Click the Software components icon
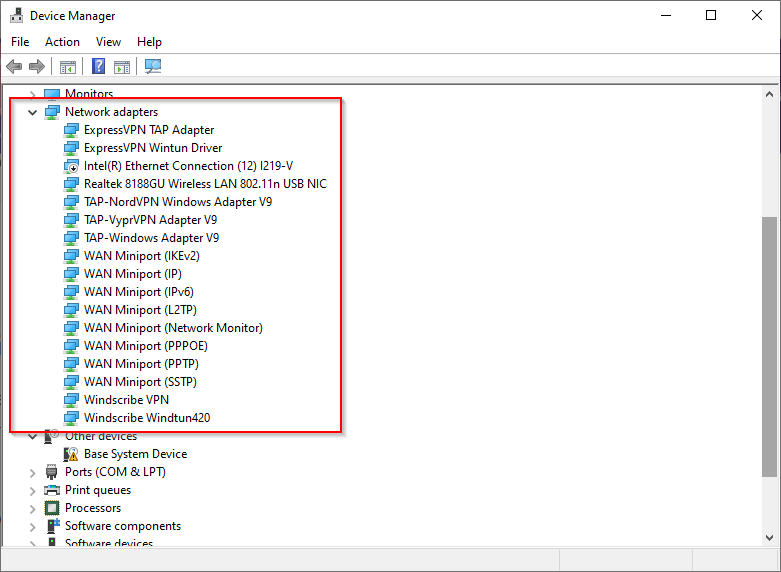Viewport: 781px width, 572px height. (53, 526)
